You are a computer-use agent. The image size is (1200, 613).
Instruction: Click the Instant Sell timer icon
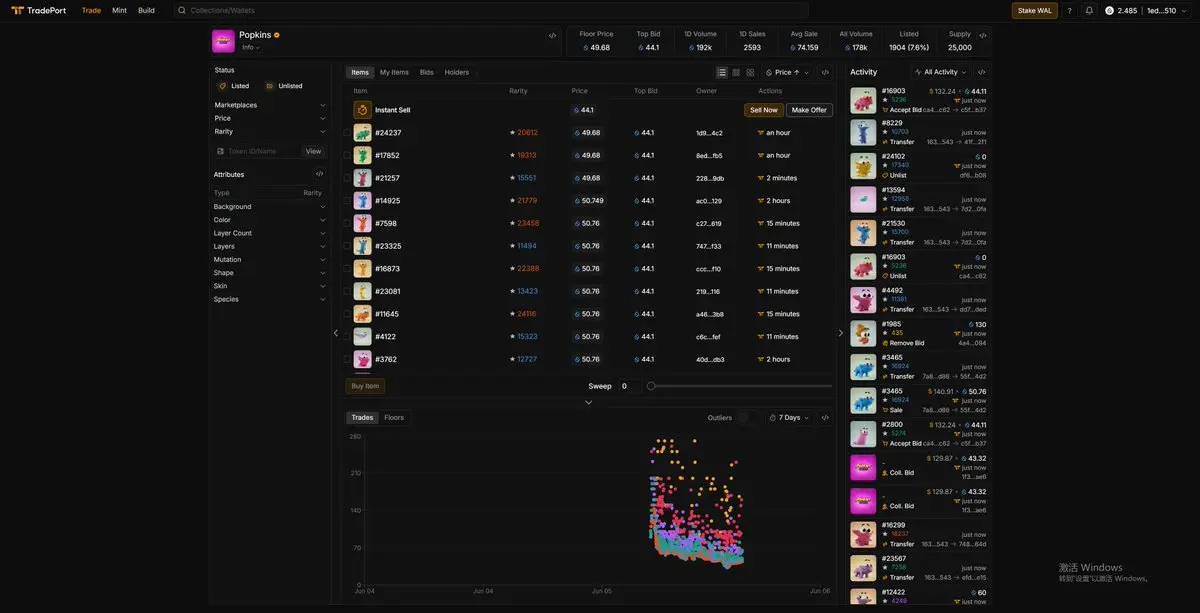(362, 110)
